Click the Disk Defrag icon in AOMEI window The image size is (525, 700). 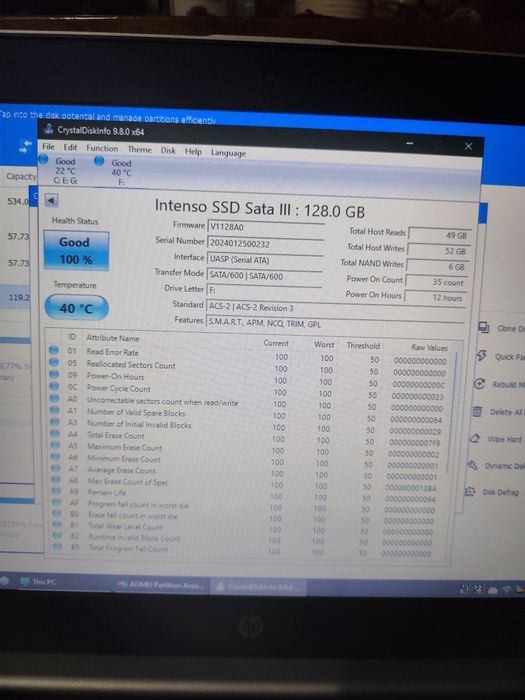point(470,491)
